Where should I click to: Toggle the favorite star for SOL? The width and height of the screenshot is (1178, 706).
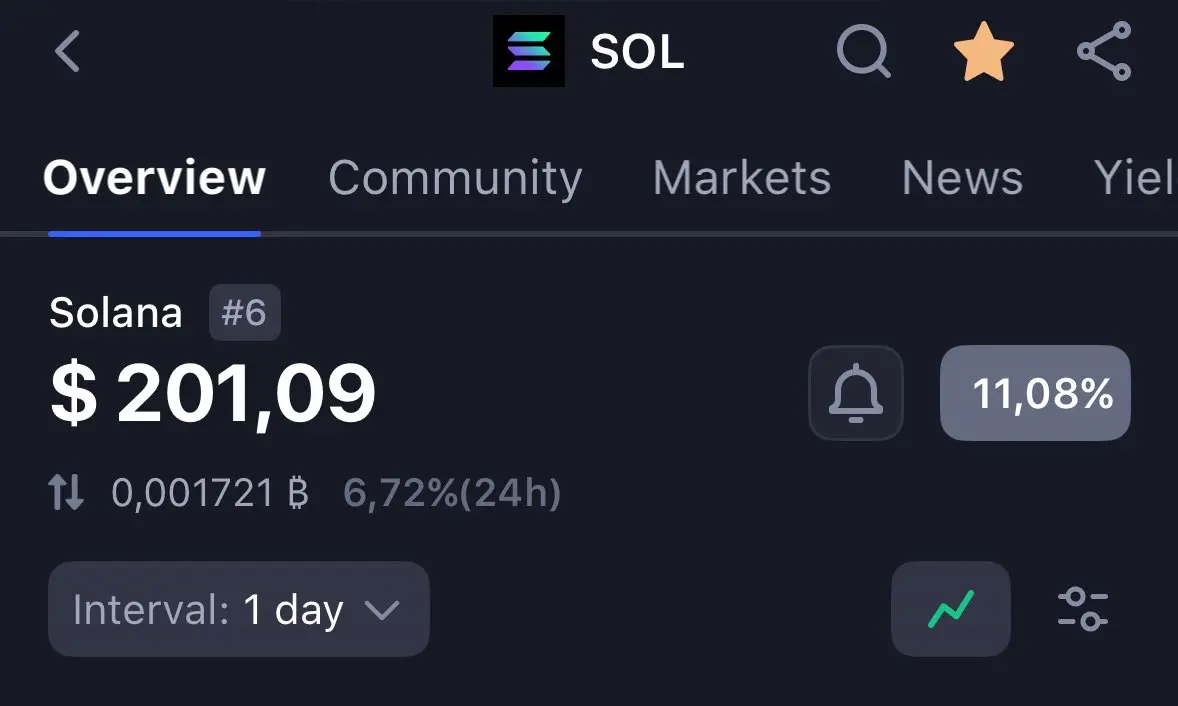(x=983, y=51)
